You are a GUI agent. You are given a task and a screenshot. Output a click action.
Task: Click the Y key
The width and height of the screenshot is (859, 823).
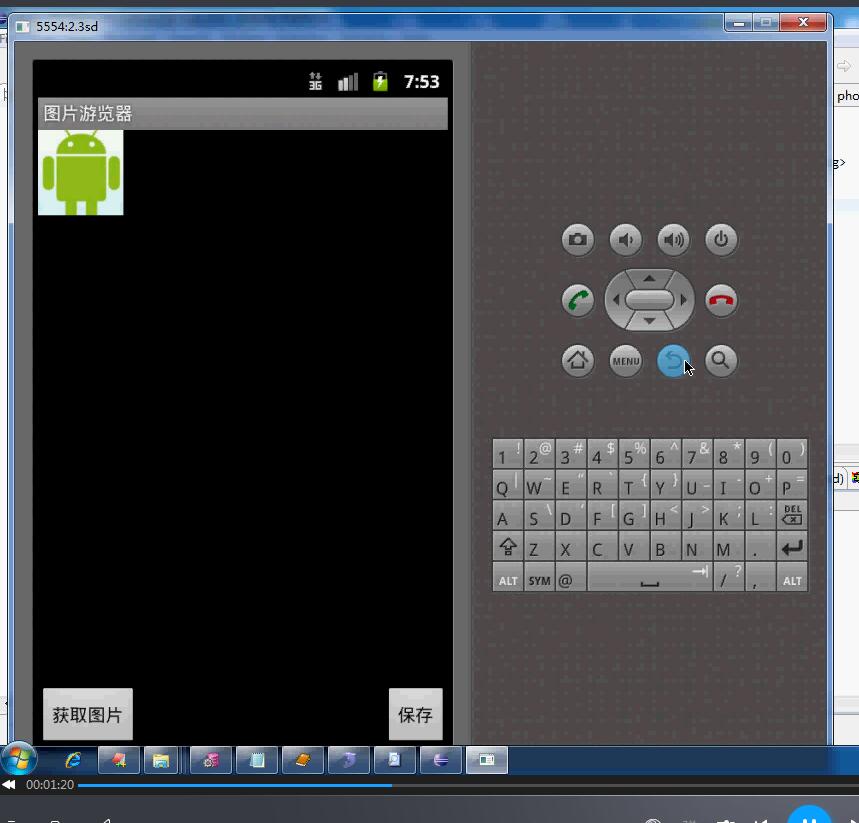point(666,485)
